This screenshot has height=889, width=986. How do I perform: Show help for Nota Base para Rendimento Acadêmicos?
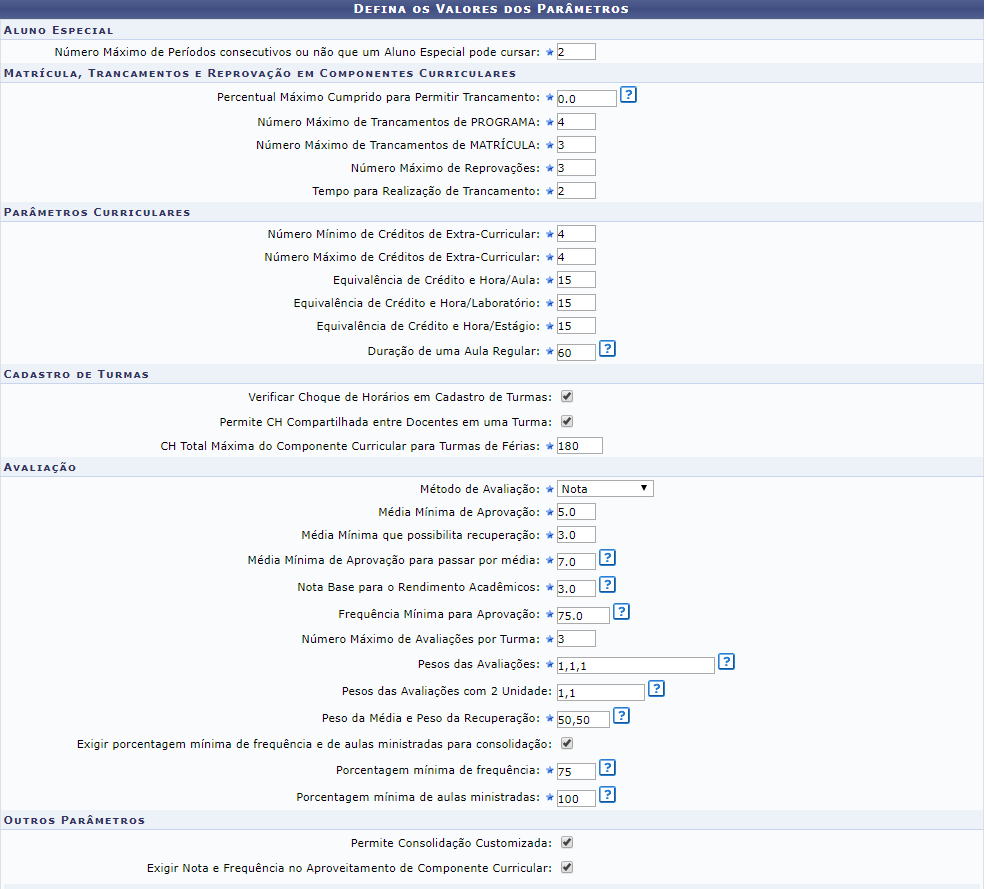(x=606, y=585)
